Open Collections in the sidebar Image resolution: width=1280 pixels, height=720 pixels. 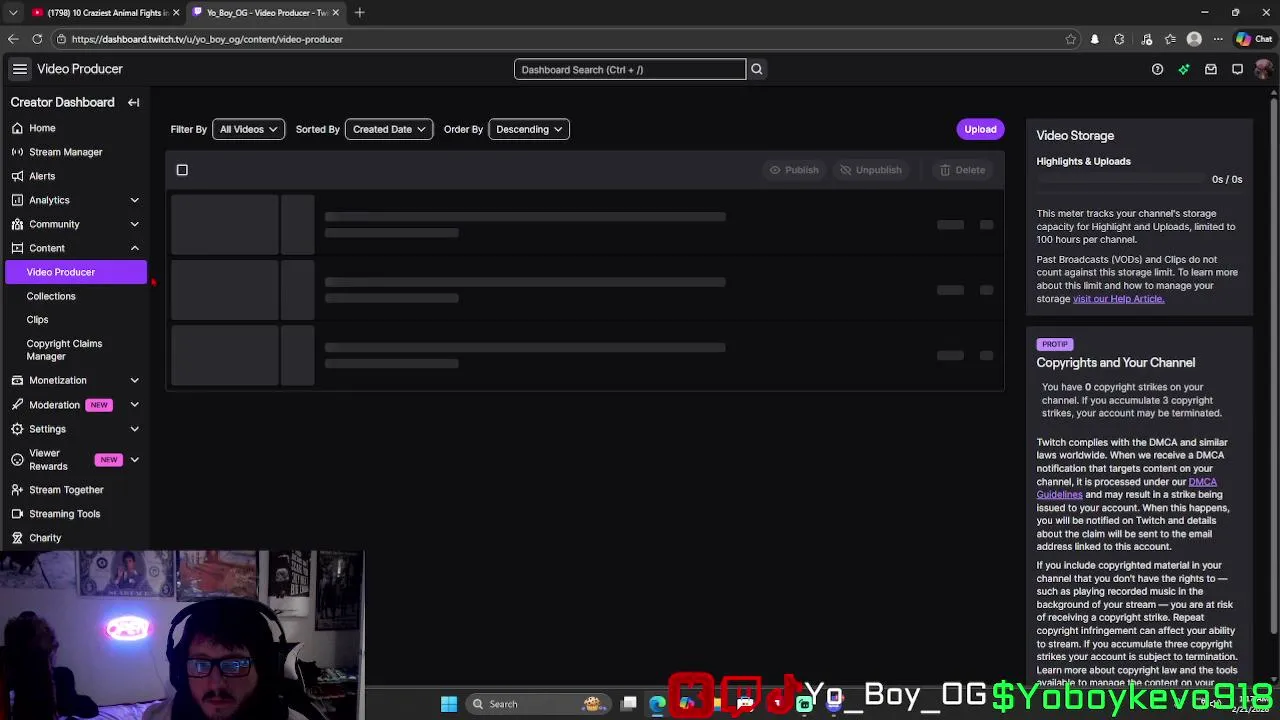51,296
